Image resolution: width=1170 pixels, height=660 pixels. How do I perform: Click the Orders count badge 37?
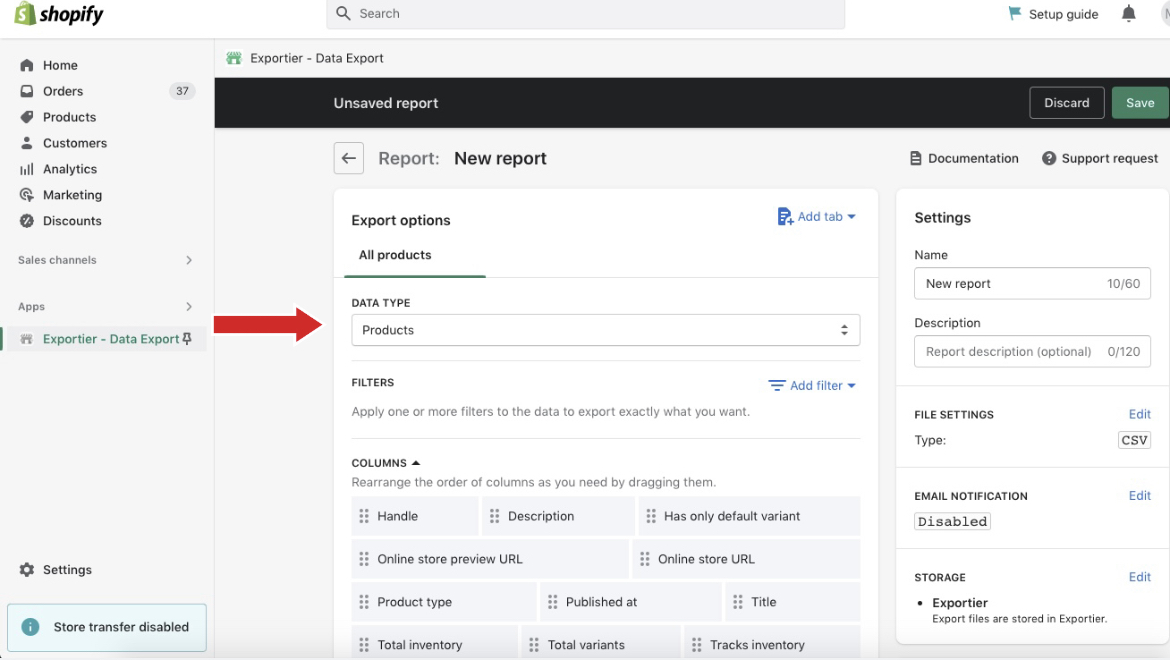[182, 91]
